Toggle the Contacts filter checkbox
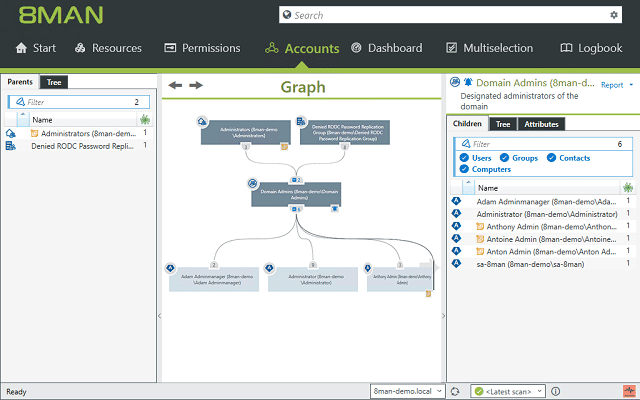640x400 pixels. pyautogui.click(x=551, y=158)
